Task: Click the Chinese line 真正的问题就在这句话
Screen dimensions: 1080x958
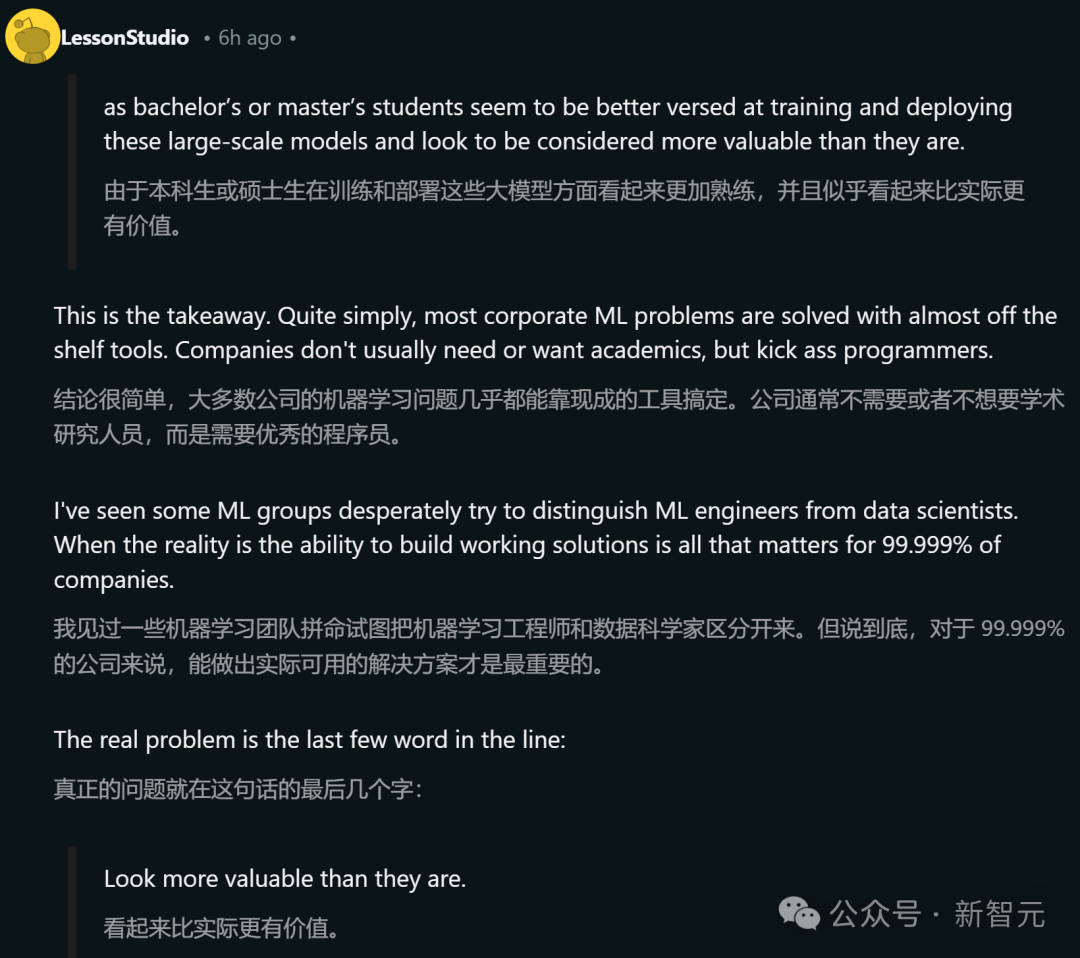Action: (x=238, y=789)
